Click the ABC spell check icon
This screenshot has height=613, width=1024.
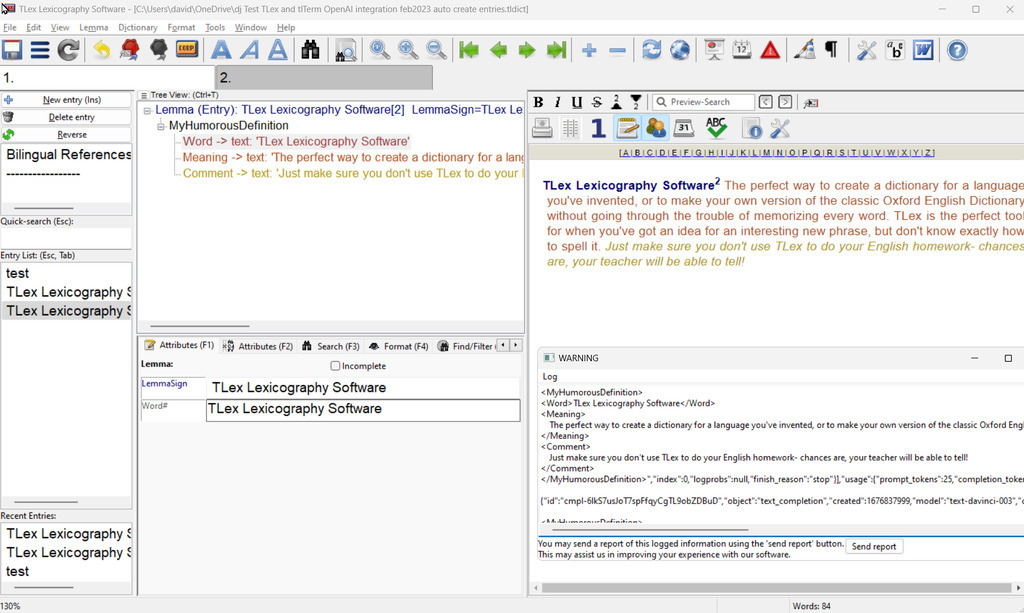pyautogui.click(x=716, y=128)
